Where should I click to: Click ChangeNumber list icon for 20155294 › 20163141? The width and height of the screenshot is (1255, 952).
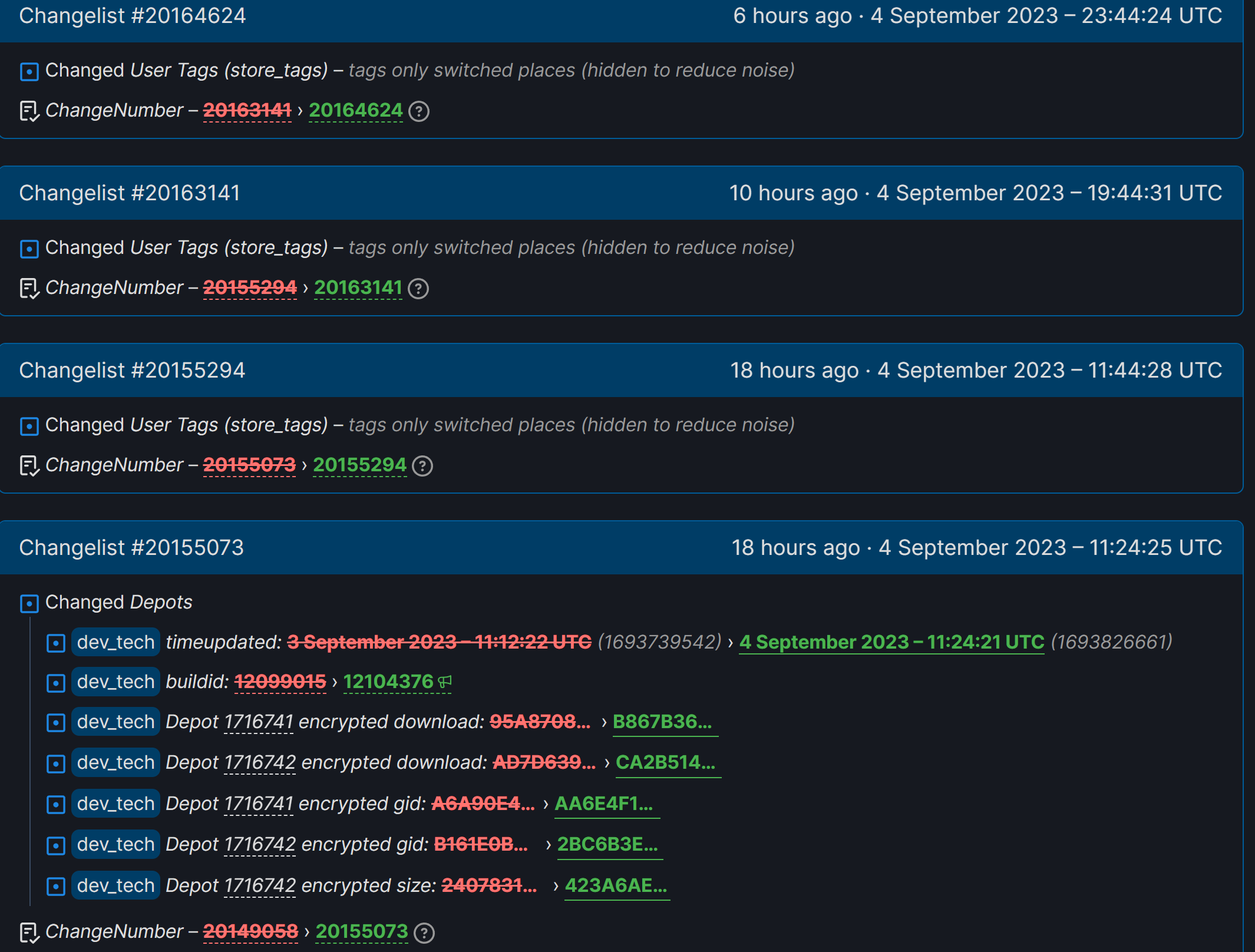[x=29, y=288]
